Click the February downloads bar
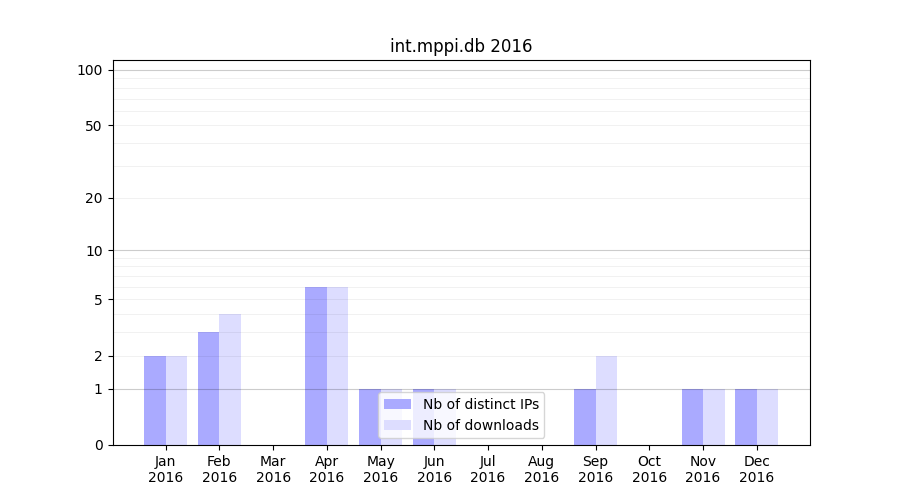 pos(230,379)
